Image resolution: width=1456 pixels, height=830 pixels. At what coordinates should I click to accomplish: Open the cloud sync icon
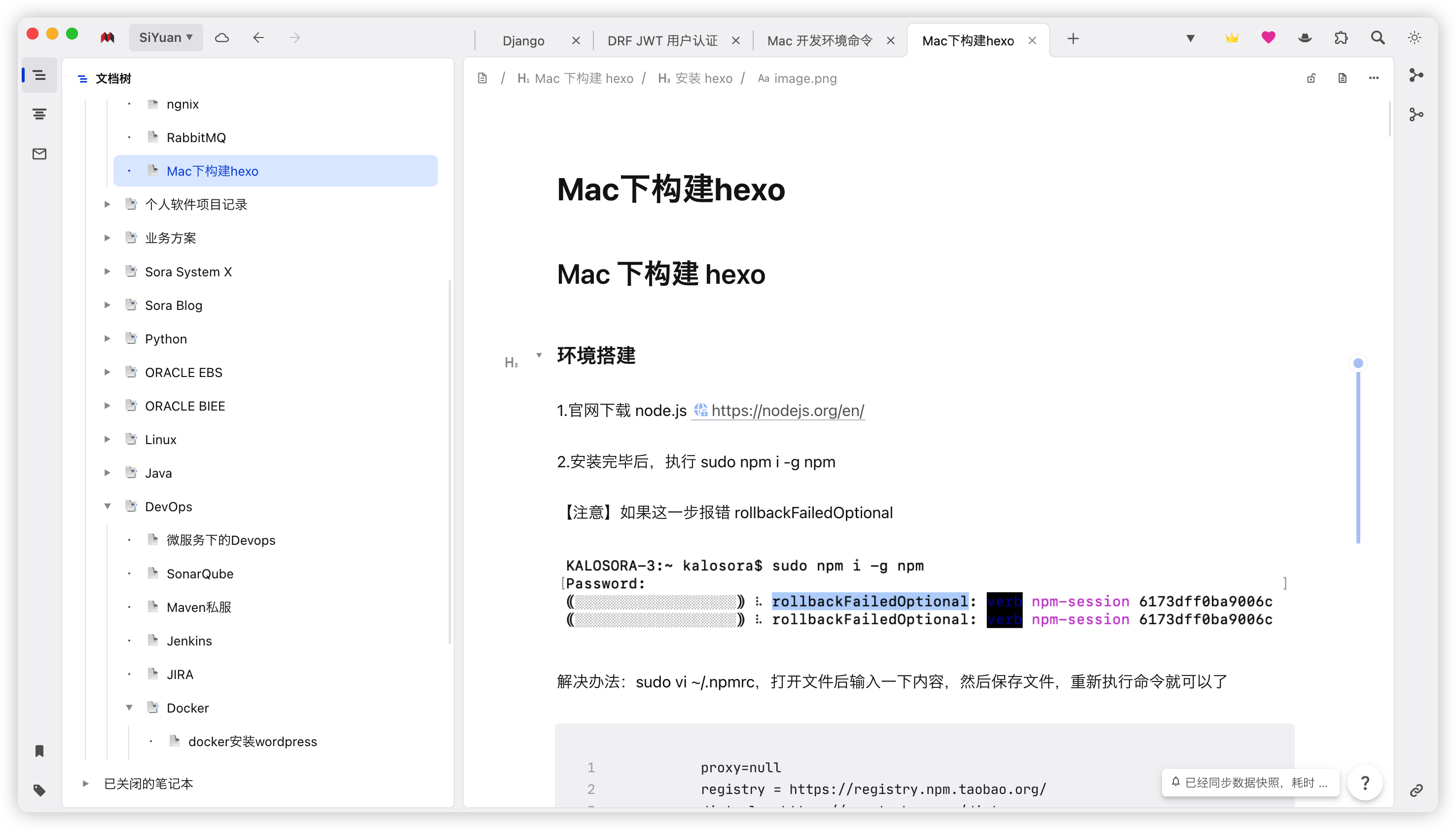click(221, 38)
